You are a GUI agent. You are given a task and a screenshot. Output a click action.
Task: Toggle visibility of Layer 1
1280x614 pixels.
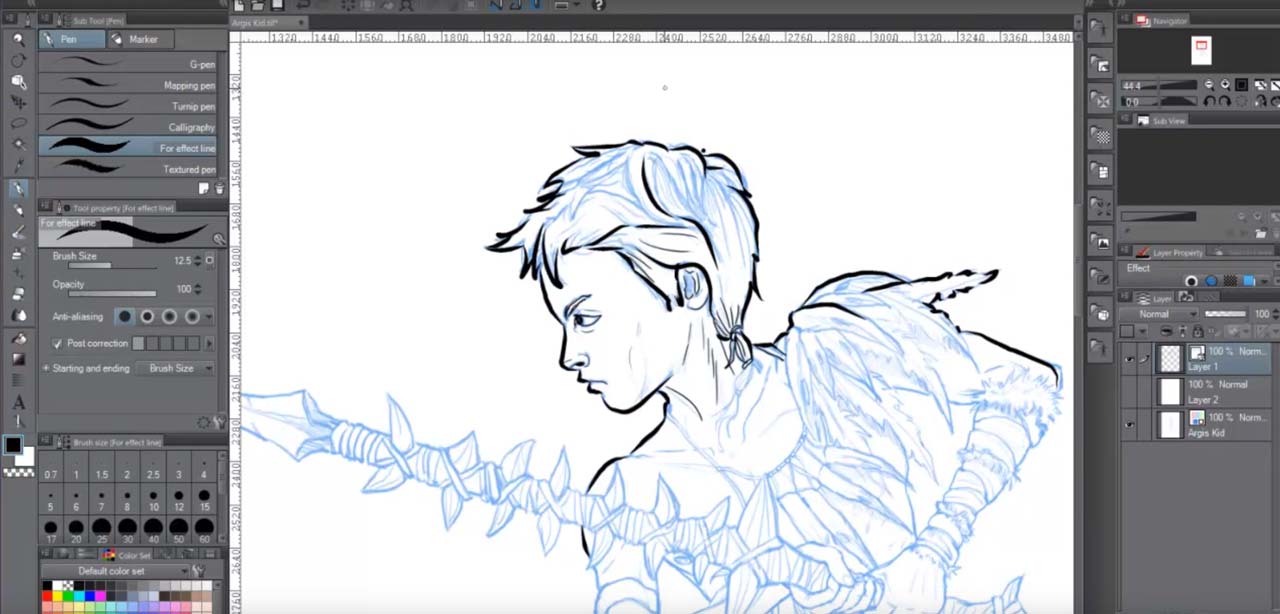click(x=1129, y=357)
